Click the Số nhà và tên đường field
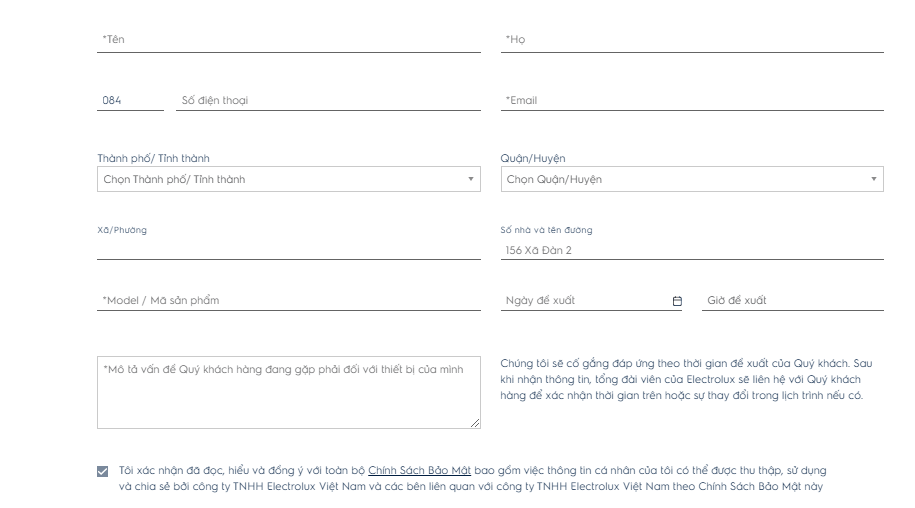Screen dimensions: 915x508 (692, 250)
